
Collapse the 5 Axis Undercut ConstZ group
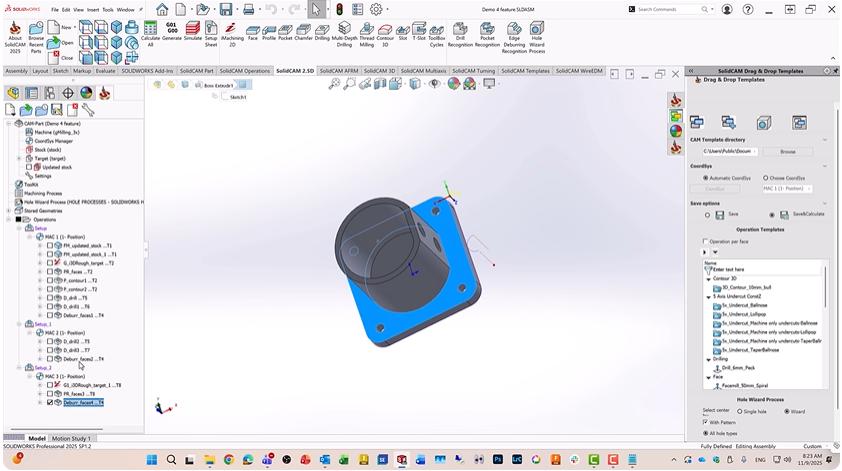[x=708, y=296]
